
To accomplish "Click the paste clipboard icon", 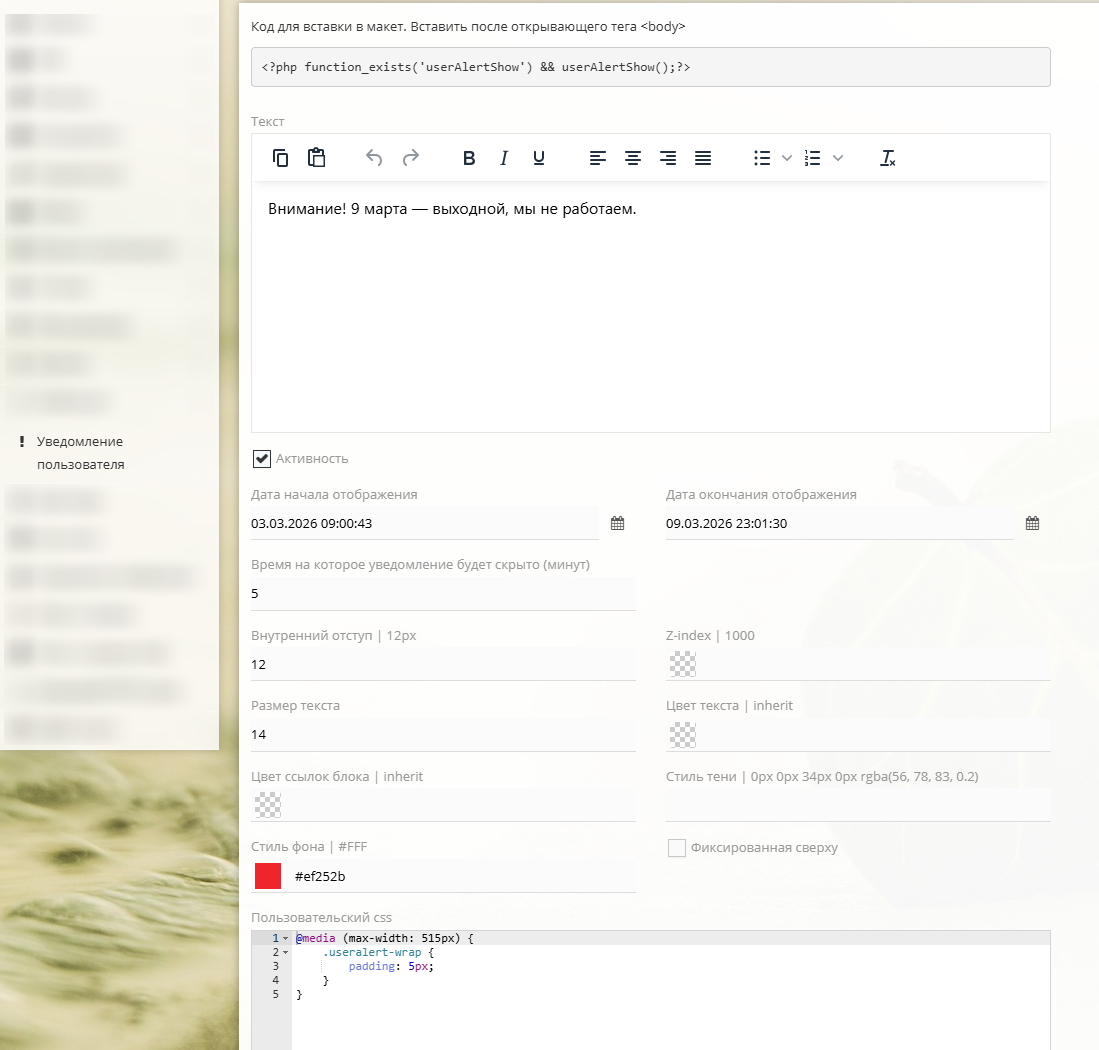I will (316, 158).
